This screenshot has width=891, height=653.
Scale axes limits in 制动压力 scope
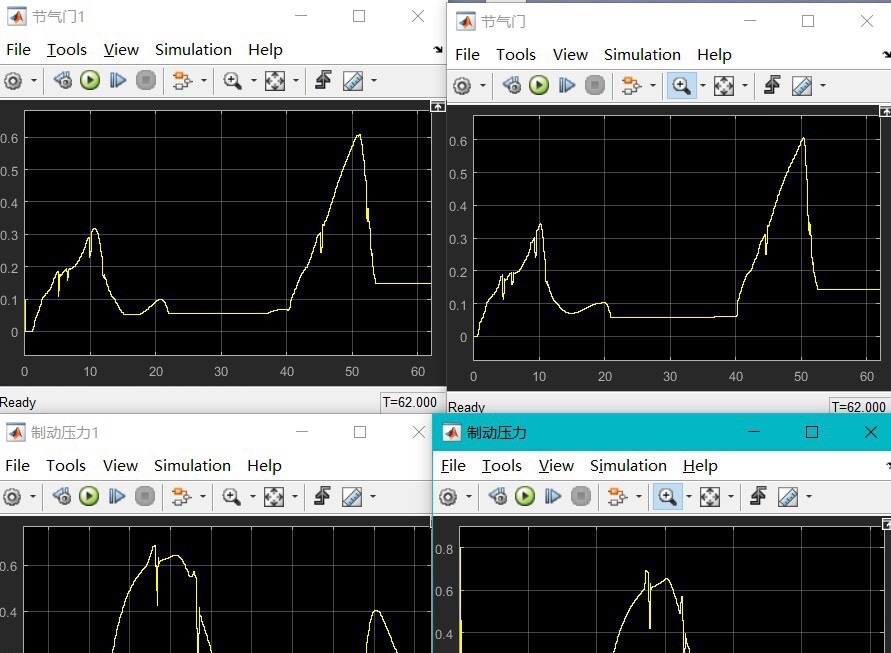pyautogui.click(x=710, y=497)
